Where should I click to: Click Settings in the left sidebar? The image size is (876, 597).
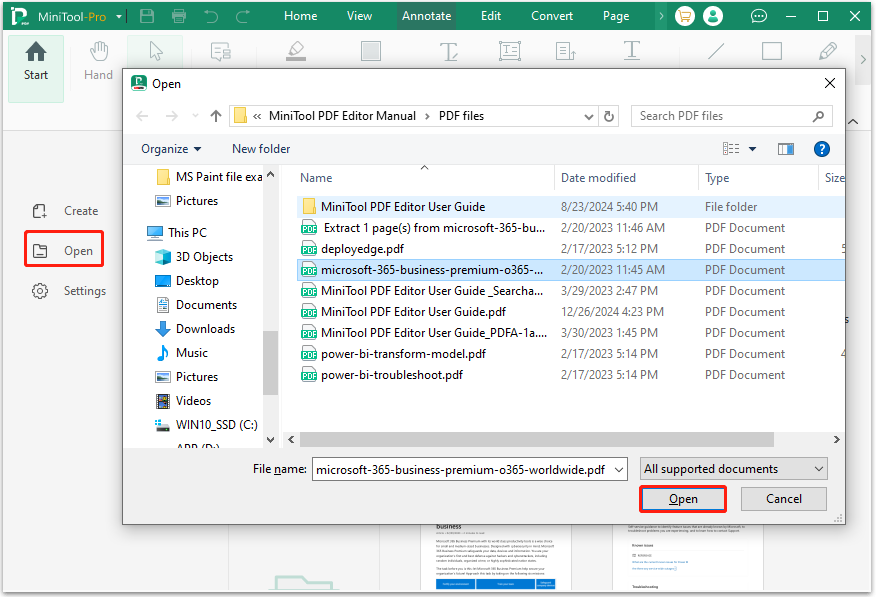pyautogui.click(x=69, y=291)
